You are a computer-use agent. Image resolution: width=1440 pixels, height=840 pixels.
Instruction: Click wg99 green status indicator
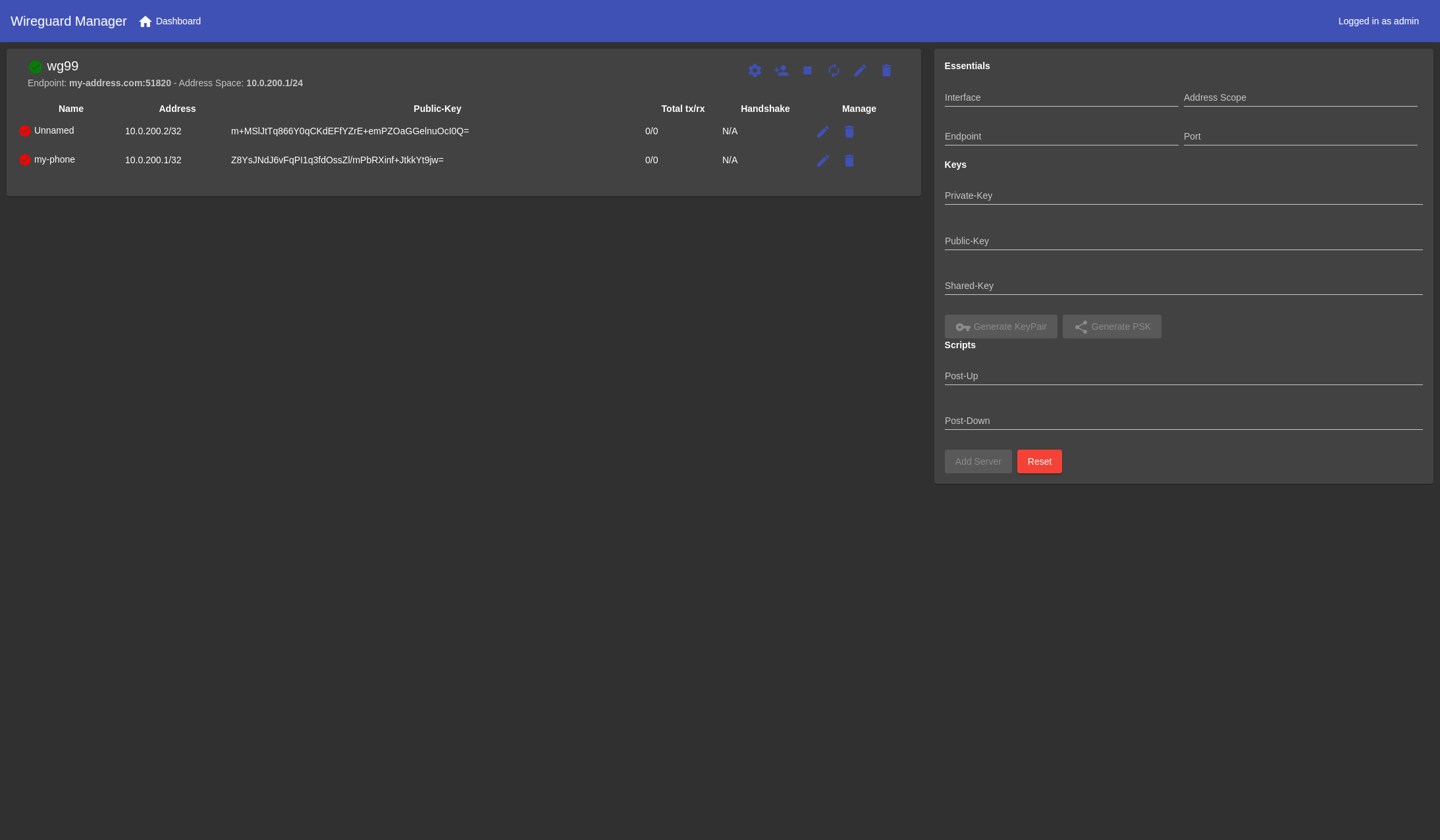(x=36, y=66)
